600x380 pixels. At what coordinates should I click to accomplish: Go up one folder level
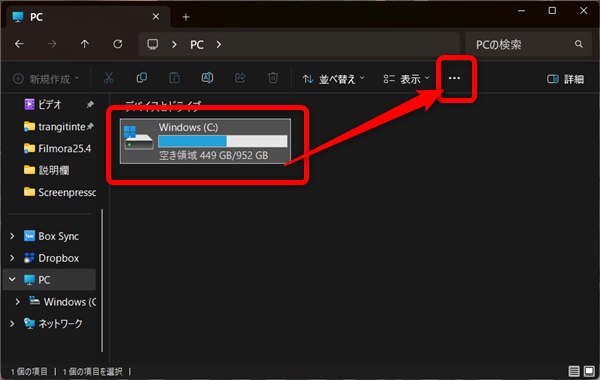(x=85, y=44)
